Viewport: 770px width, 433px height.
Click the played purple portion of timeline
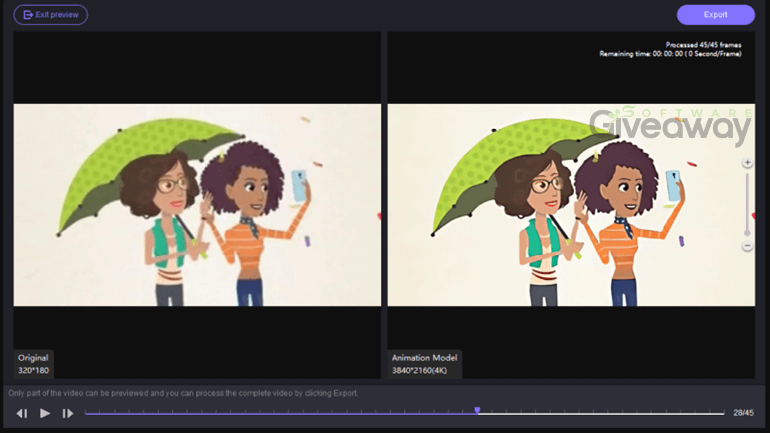[280, 413]
